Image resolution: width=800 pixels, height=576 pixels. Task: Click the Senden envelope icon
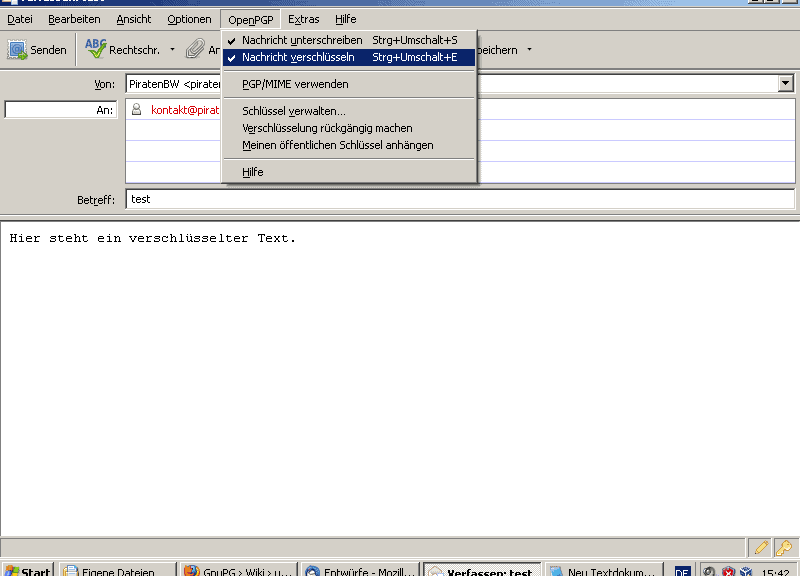click(x=17, y=49)
